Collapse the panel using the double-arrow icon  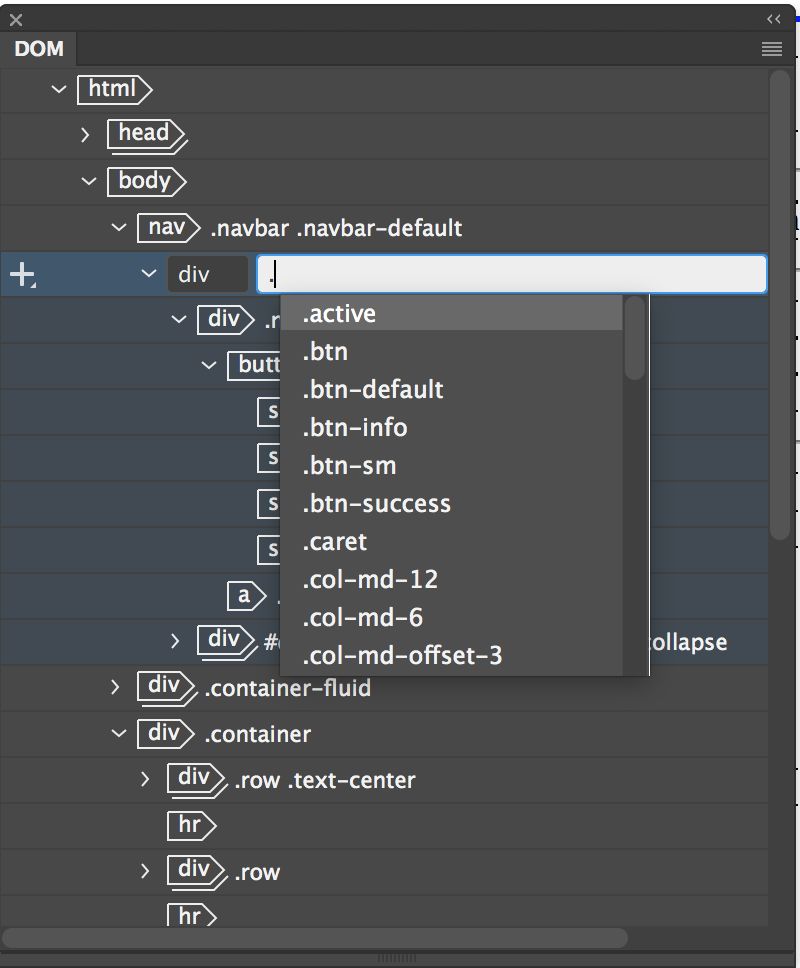pyautogui.click(x=772, y=17)
